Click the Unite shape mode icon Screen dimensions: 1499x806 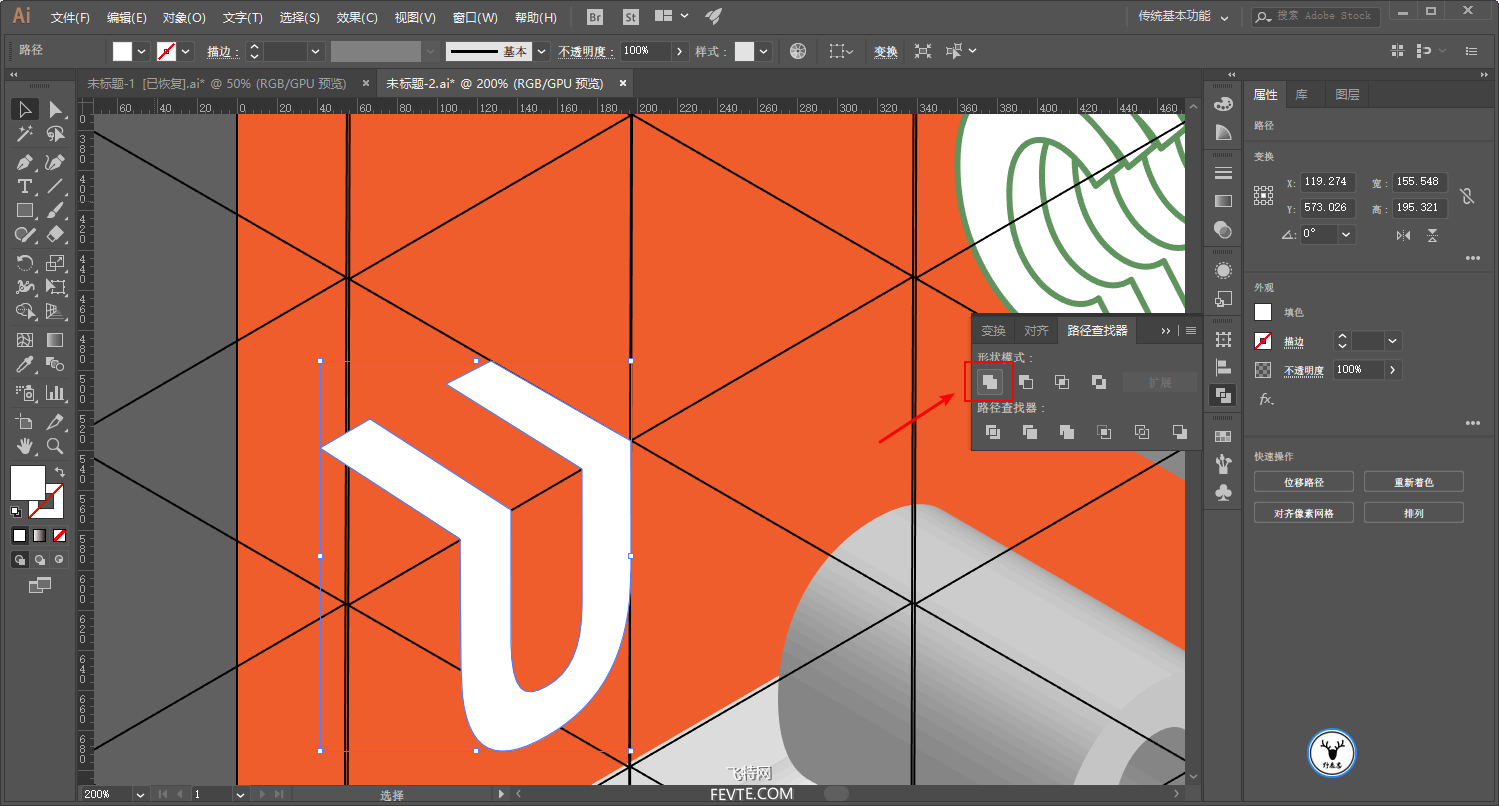click(989, 382)
